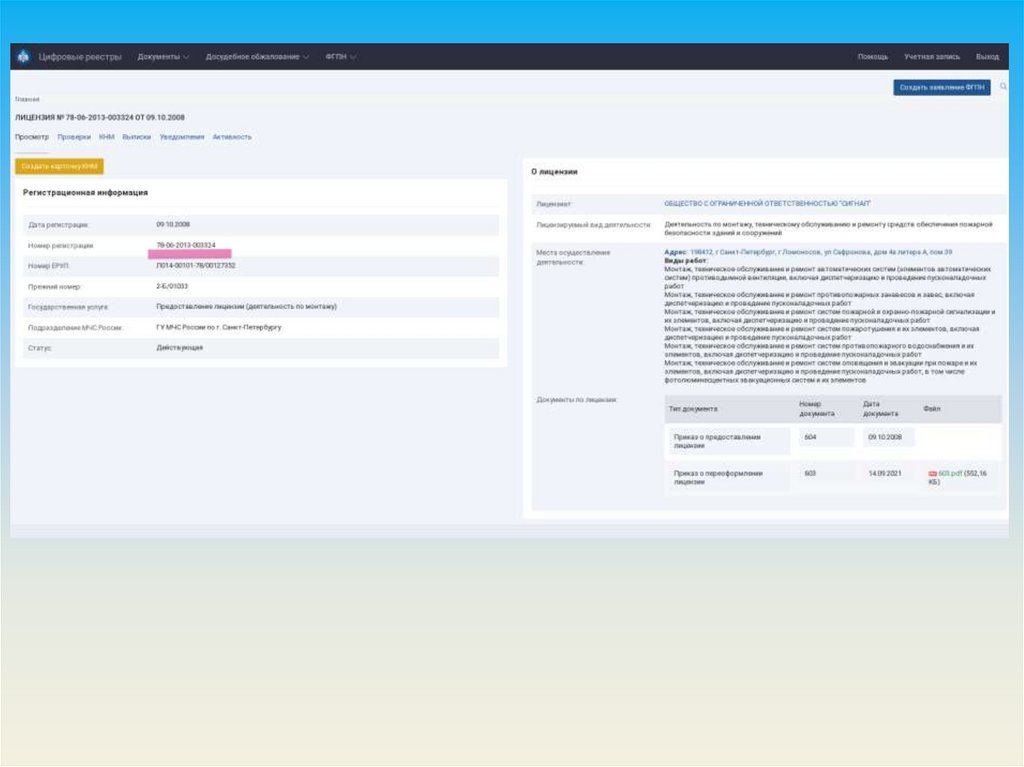Screen dimensions: 1024x767
Task: Expand the ФГПН dropdown menu
Action: pyautogui.click(x=340, y=57)
